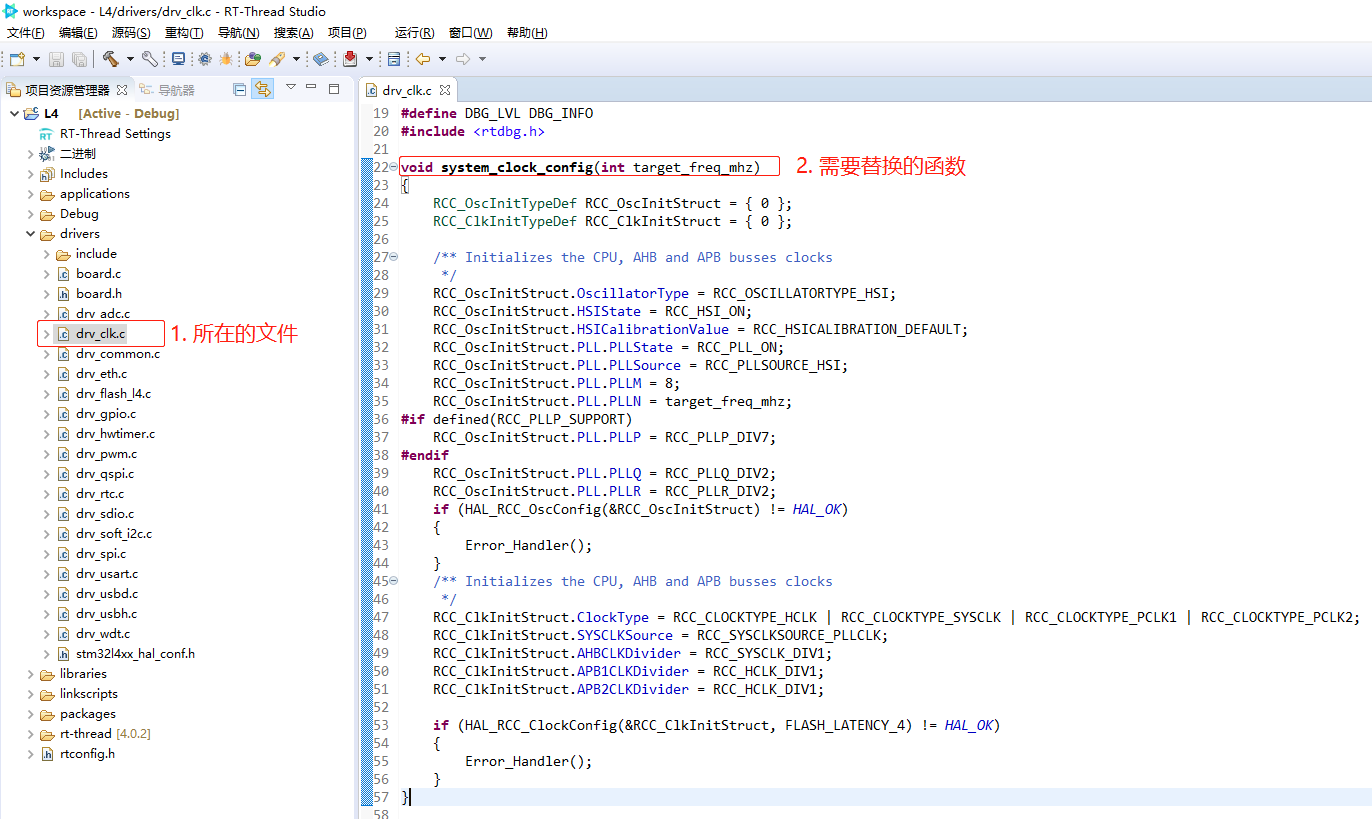Image resolution: width=1372 pixels, height=819 pixels.
Task: Click the gear configuration toolbar icon
Action: click(x=205, y=59)
